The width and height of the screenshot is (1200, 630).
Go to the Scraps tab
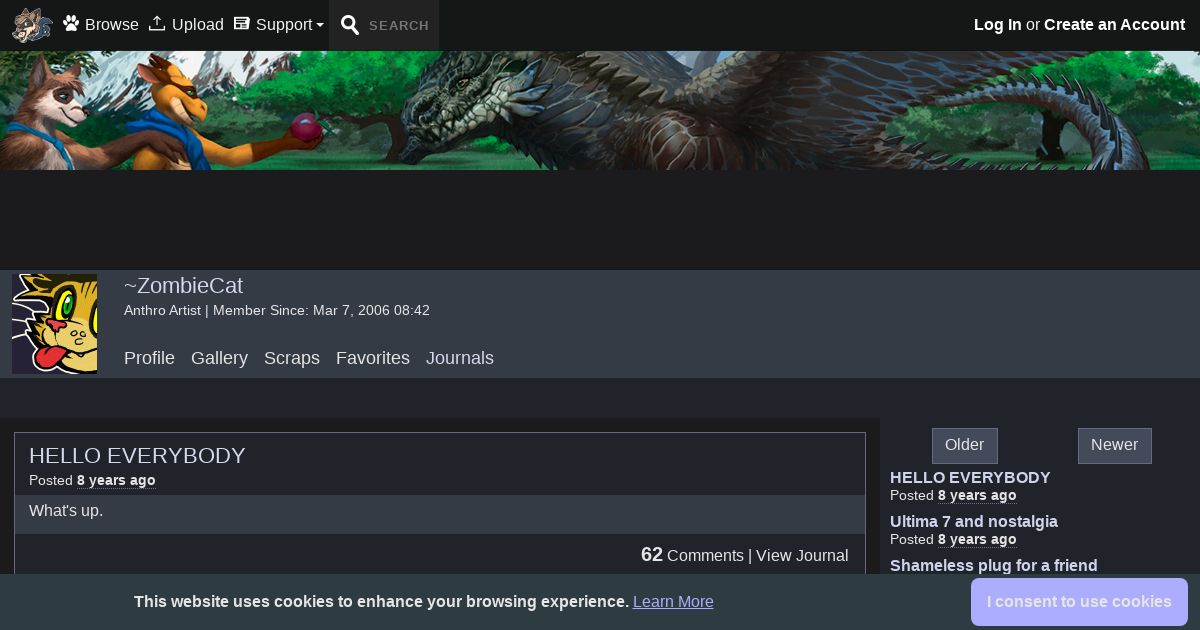click(x=292, y=358)
